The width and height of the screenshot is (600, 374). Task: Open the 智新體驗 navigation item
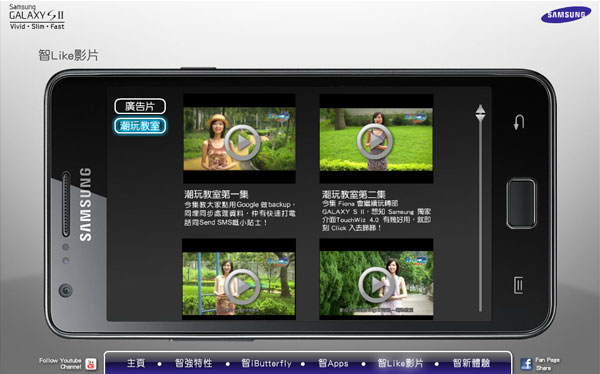click(x=471, y=363)
